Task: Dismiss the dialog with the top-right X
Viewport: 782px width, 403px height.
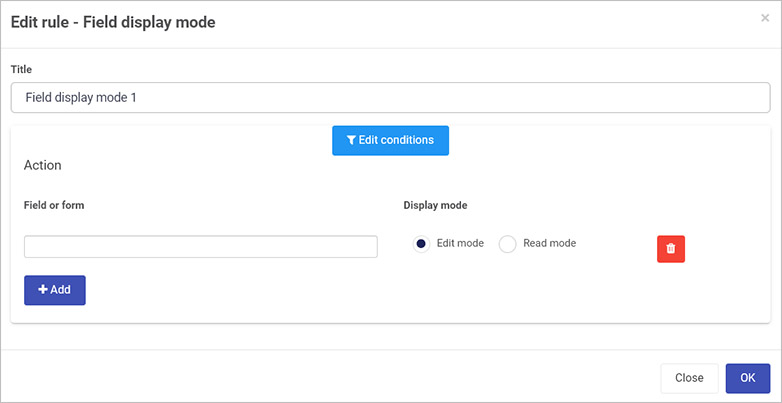Action: pos(765,18)
